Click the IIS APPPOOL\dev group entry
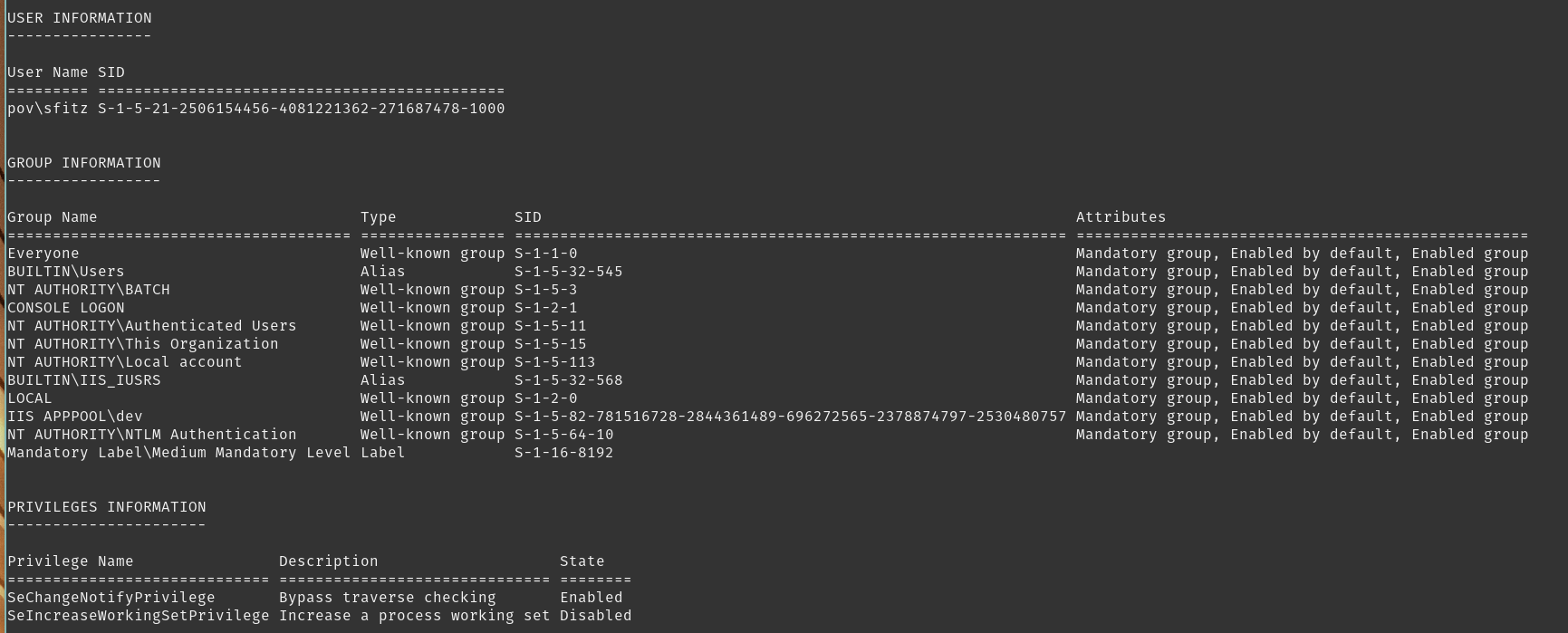The width and height of the screenshot is (1568, 633). click(75, 417)
